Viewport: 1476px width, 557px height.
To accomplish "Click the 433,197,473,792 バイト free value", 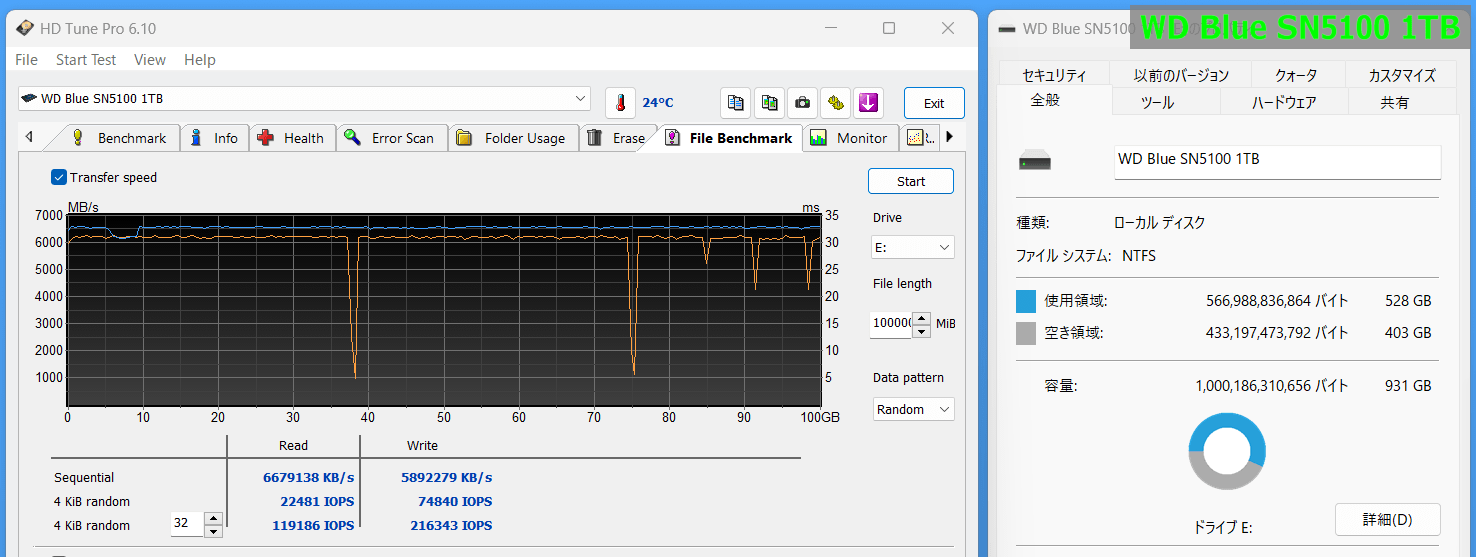I will click(x=1277, y=333).
